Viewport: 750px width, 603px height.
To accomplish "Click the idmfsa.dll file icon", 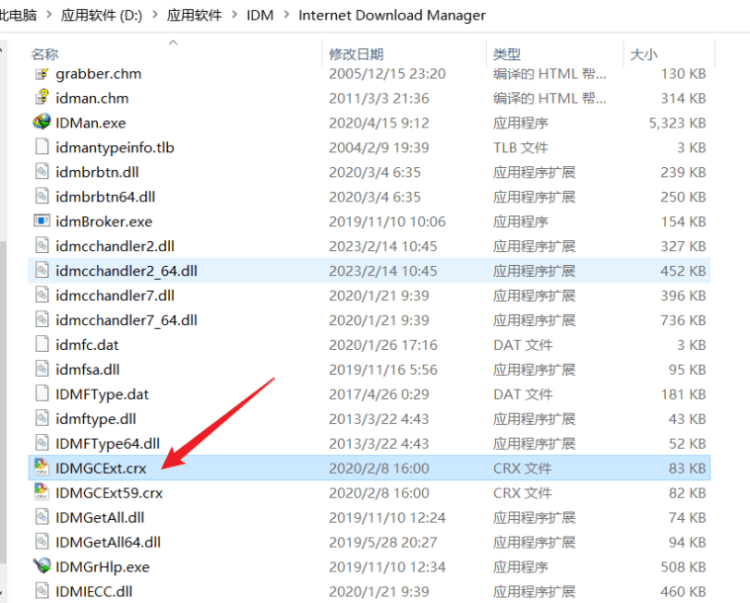I will coord(42,369).
